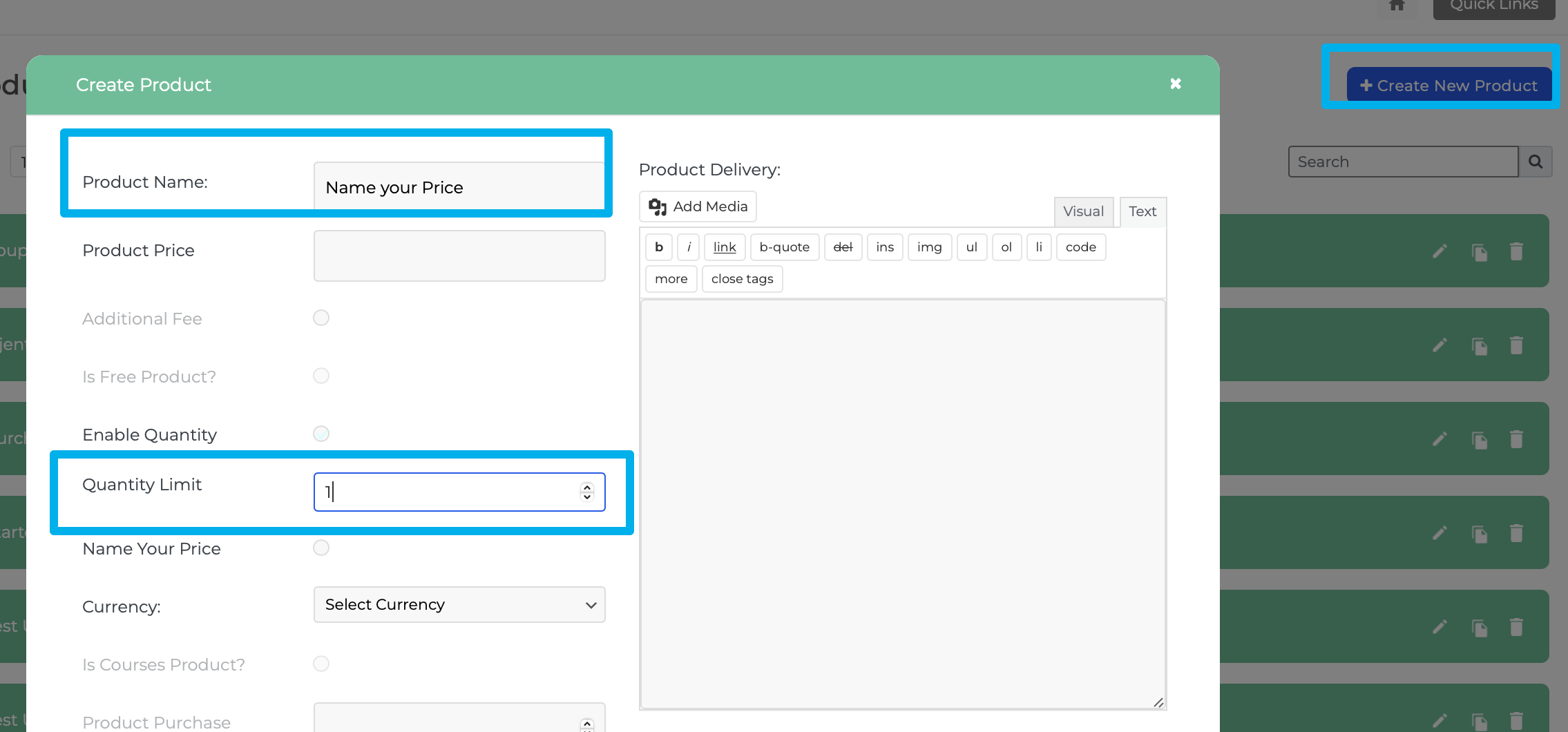Insert a link using the link quicktag
The width and height of the screenshot is (1568, 732).
click(x=725, y=247)
